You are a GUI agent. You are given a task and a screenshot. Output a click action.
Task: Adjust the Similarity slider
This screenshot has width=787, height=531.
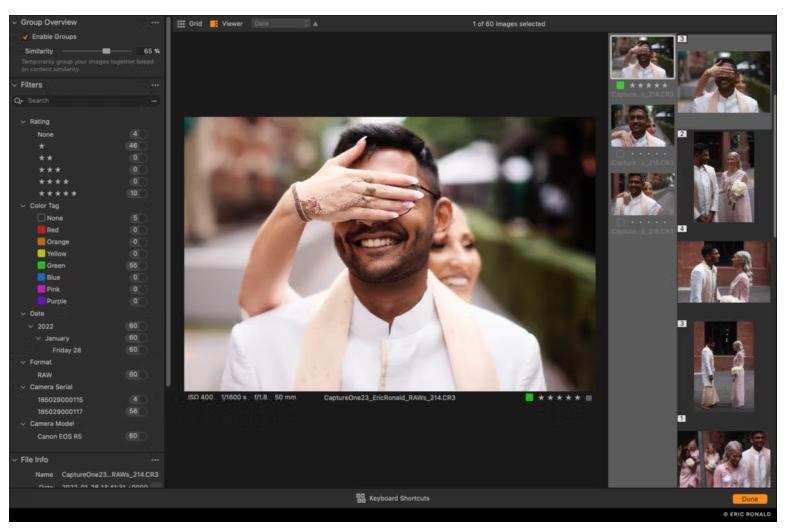coord(107,50)
